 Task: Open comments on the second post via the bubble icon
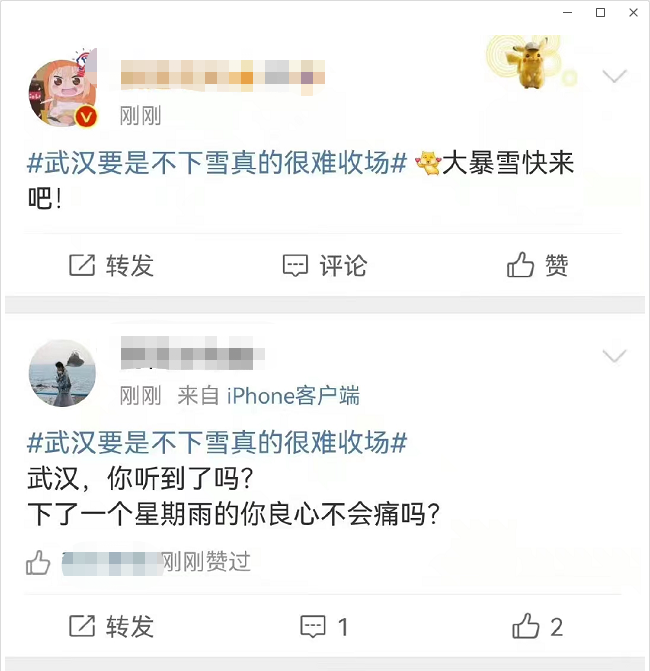313,627
